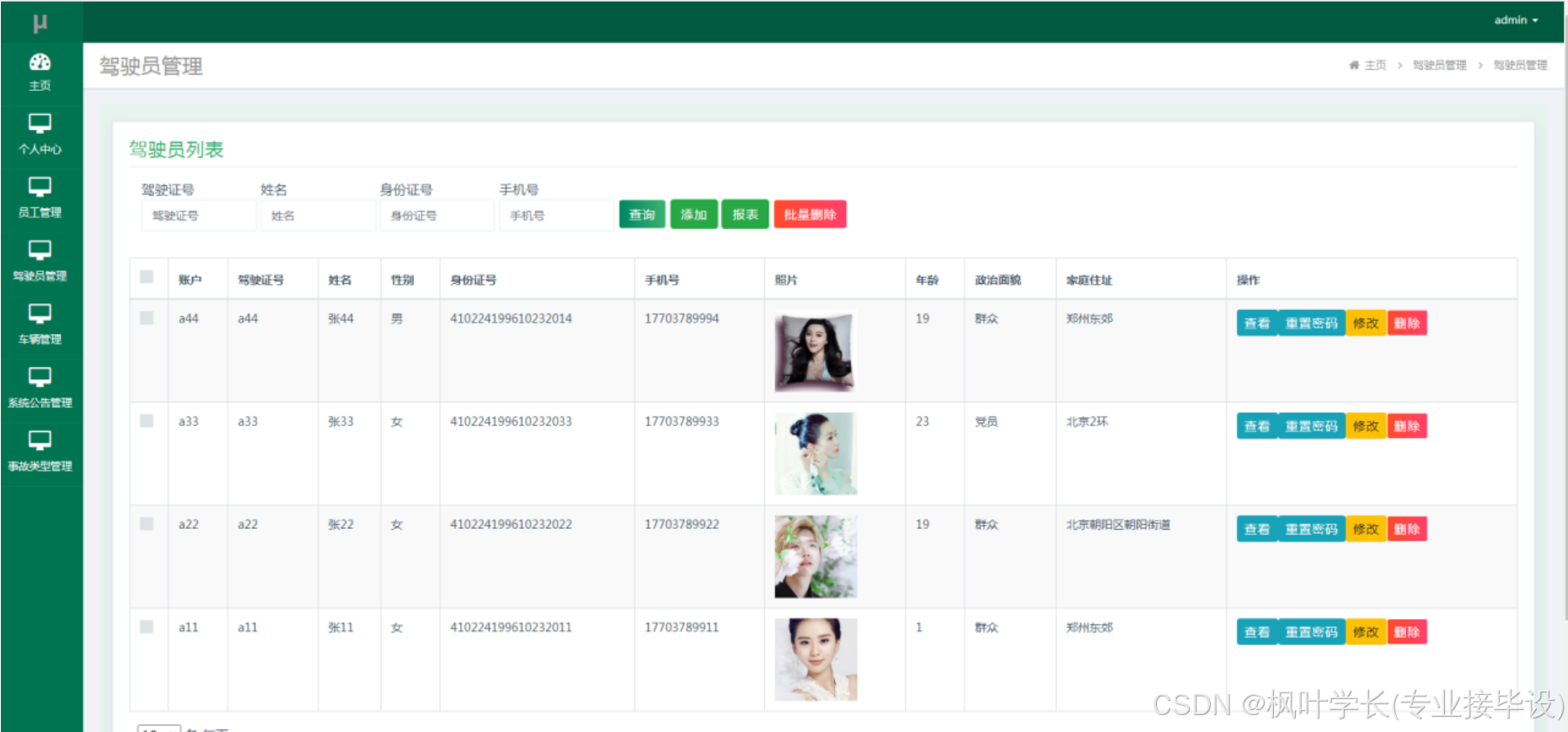This screenshot has height=732, width=1568.
Task: Open 个人中心 monitor icon in sidebar
Action: (40, 124)
